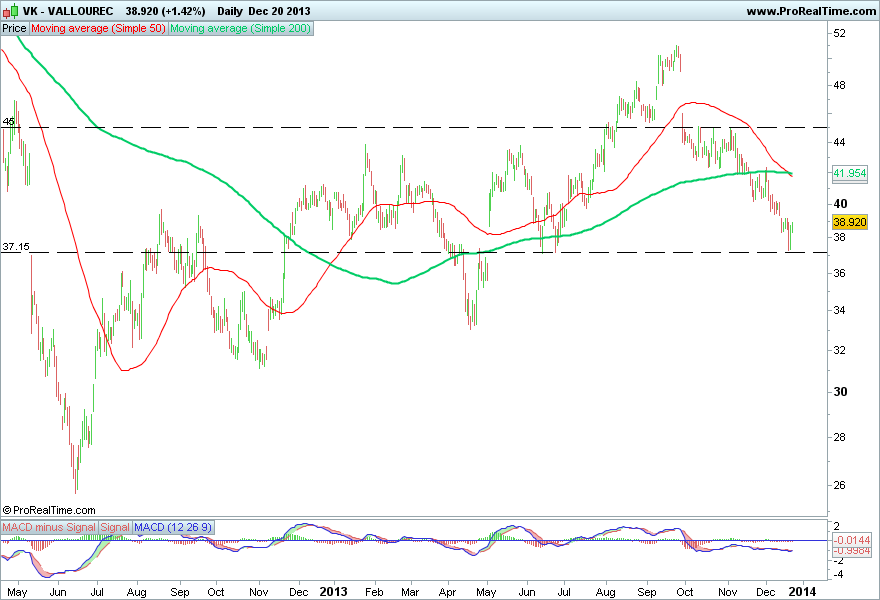Select Moving average (Simple 50) label
This screenshot has width=880, height=600.
pyautogui.click(x=98, y=28)
